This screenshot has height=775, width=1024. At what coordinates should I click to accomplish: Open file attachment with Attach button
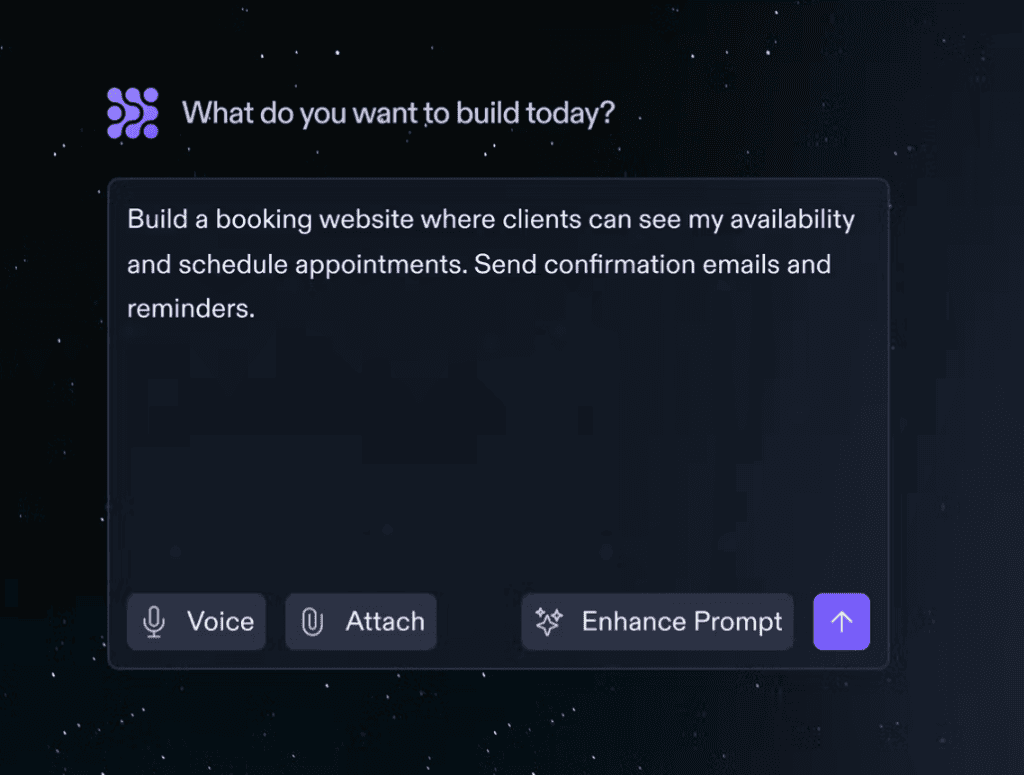pyautogui.click(x=360, y=622)
